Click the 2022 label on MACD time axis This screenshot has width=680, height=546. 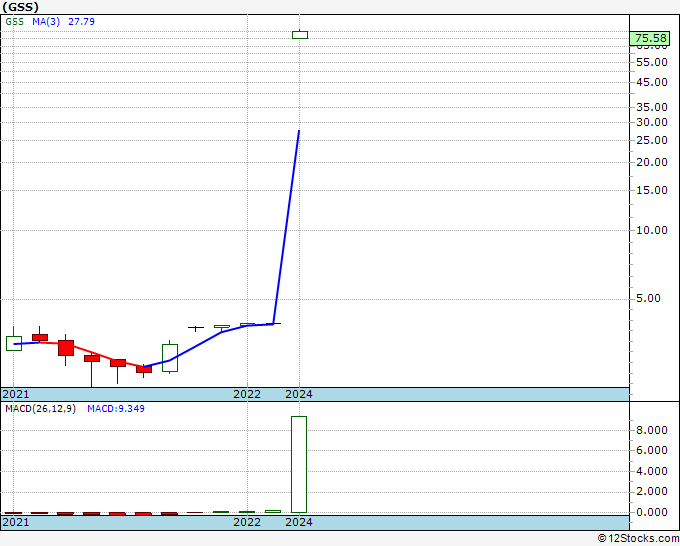[247, 522]
